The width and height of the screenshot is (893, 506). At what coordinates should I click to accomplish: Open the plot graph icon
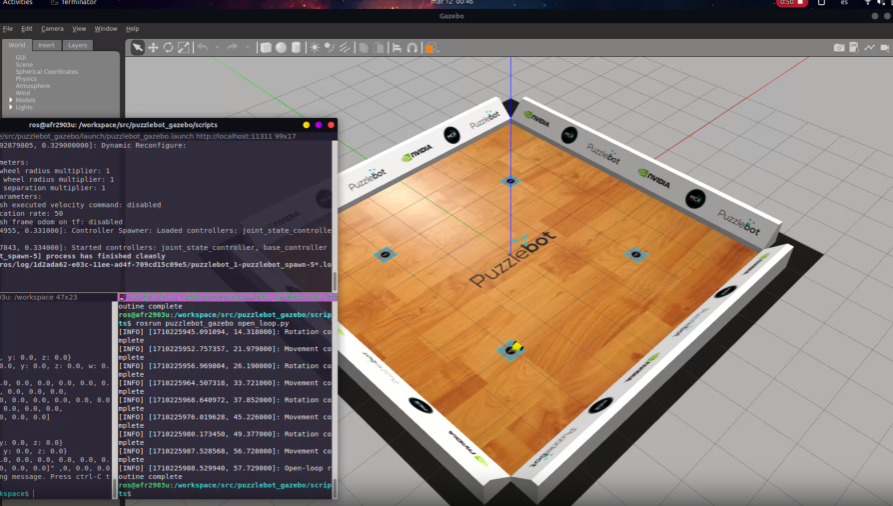[x=869, y=47]
